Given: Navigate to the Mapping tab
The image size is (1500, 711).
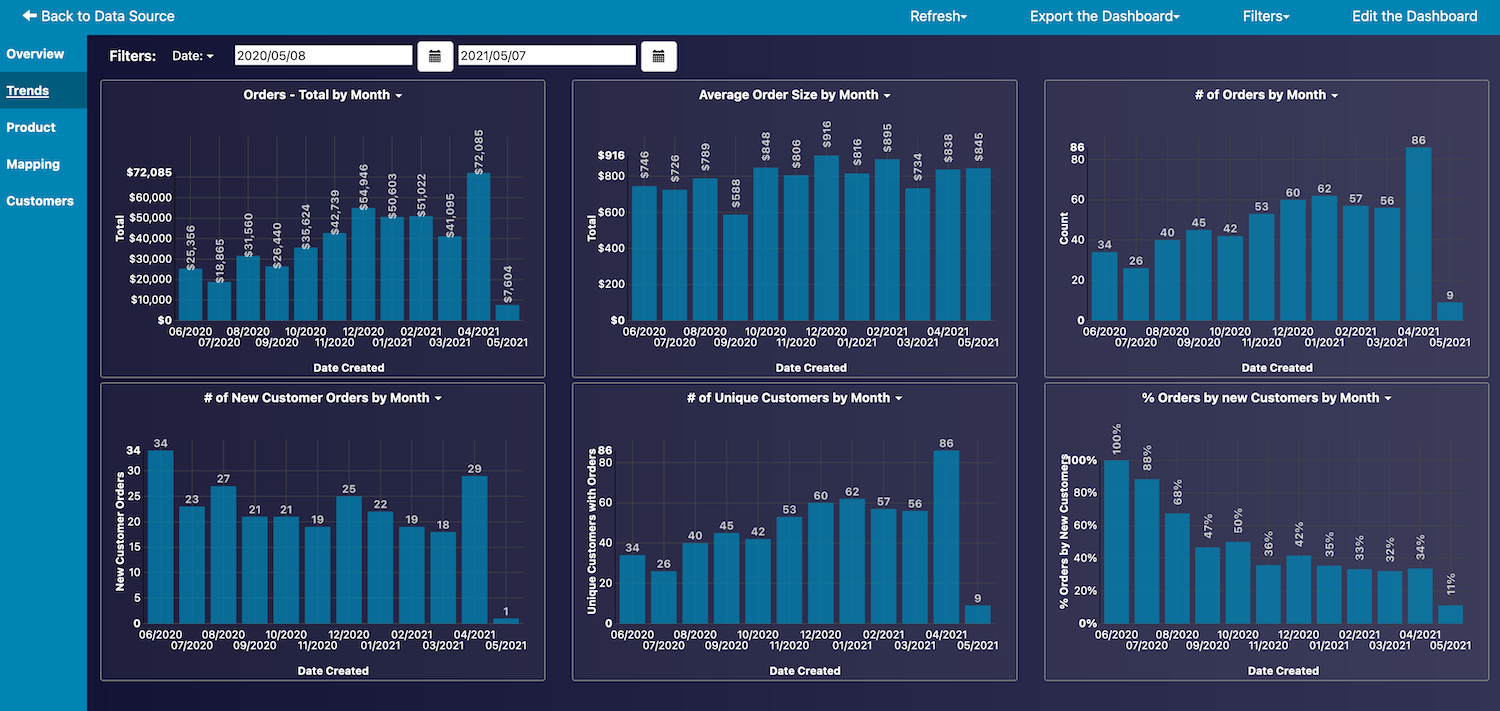Looking at the screenshot, I should tap(33, 164).
